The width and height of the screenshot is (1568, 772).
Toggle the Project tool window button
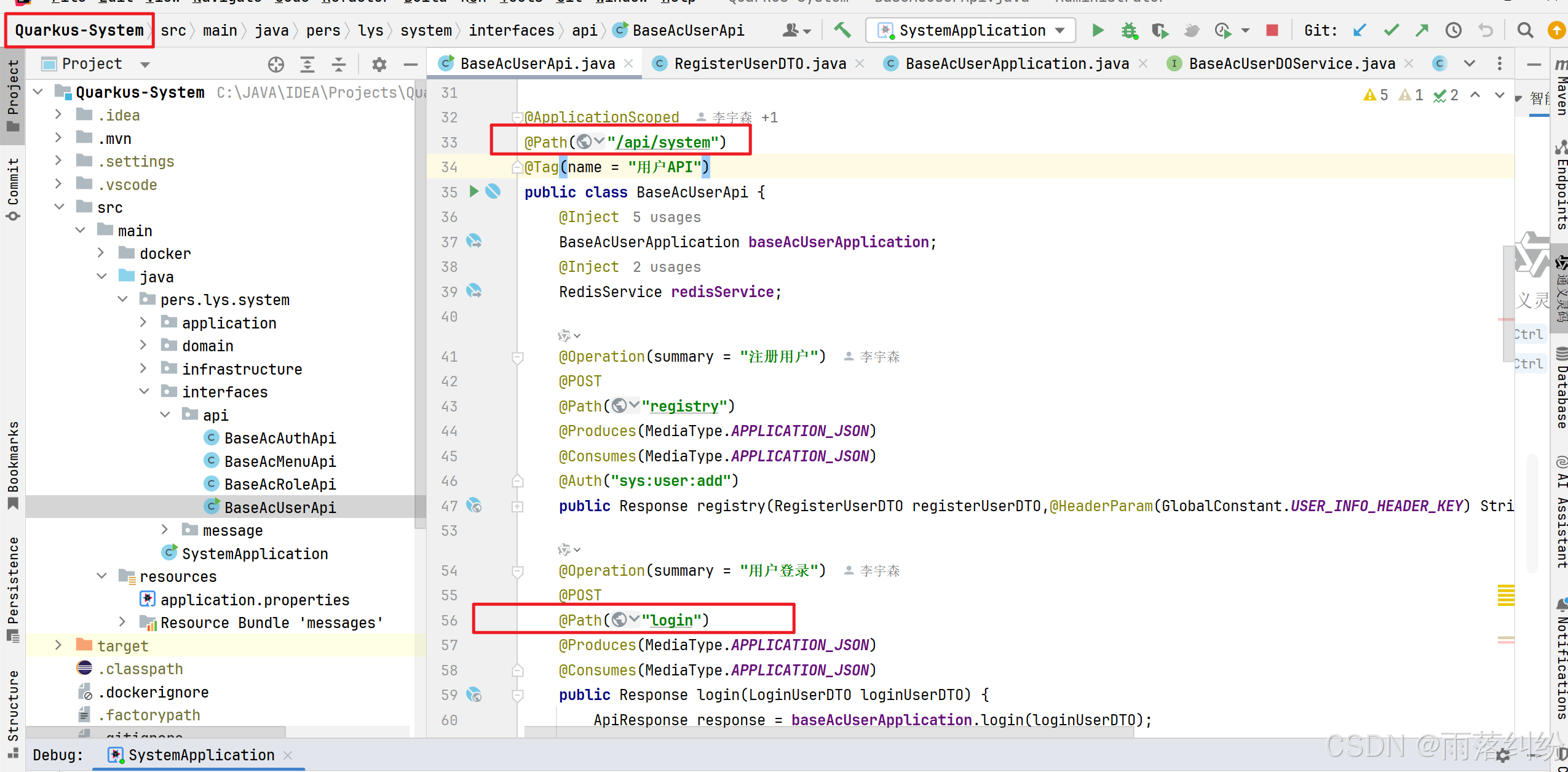coord(12,95)
